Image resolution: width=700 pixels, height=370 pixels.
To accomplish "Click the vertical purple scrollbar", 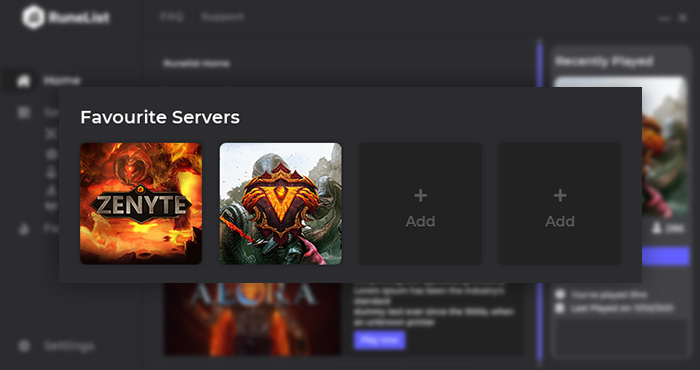I will coord(540,201).
